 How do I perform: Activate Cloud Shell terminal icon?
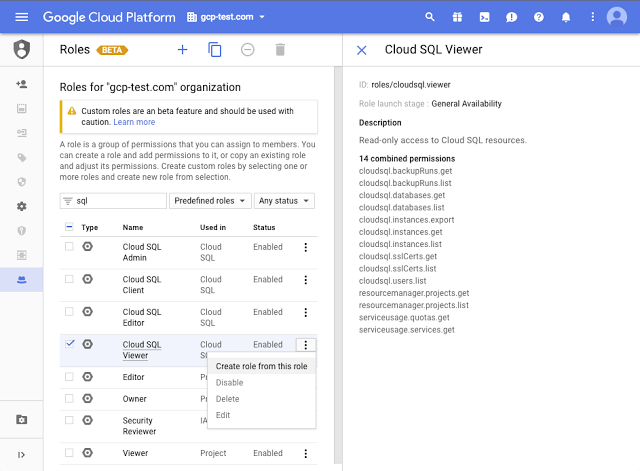pos(484,17)
